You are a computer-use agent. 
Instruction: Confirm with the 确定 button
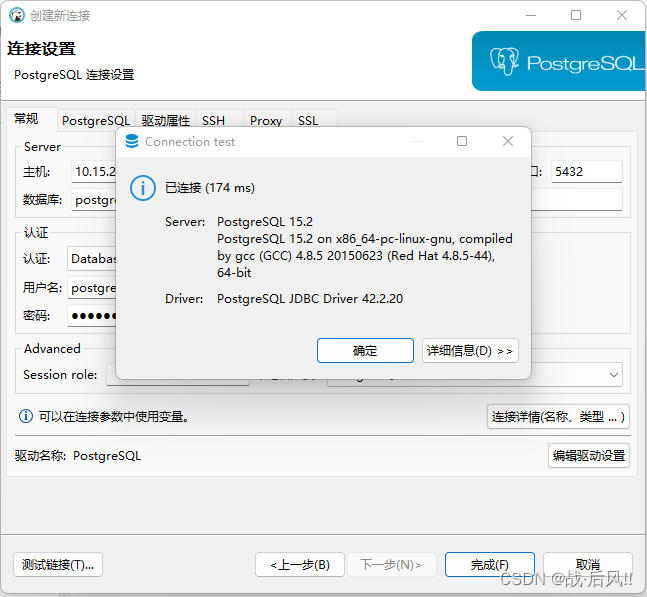click(365, 351)
